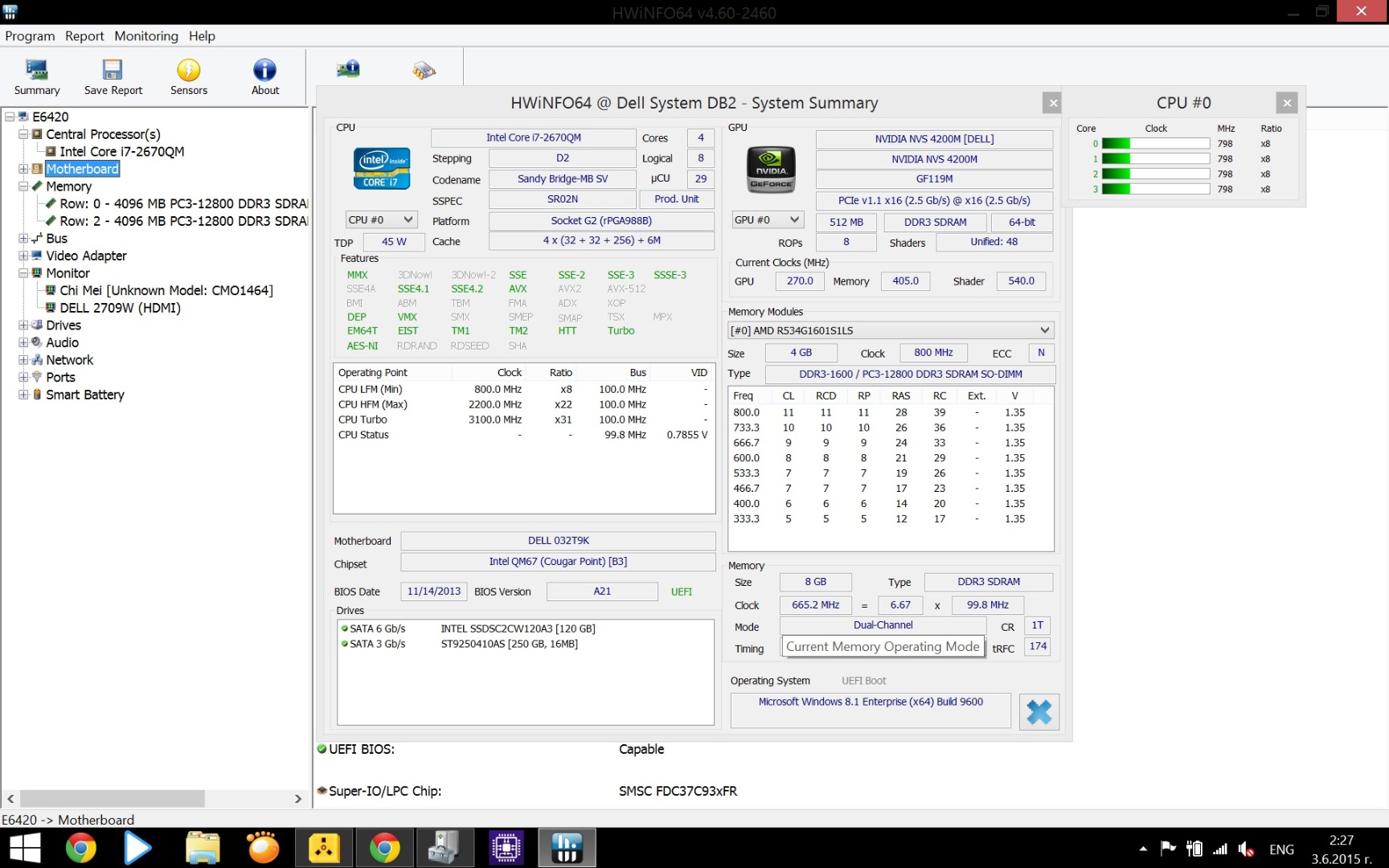Click the green indicator beside SATA 6 Gb/s

point(345,628)
